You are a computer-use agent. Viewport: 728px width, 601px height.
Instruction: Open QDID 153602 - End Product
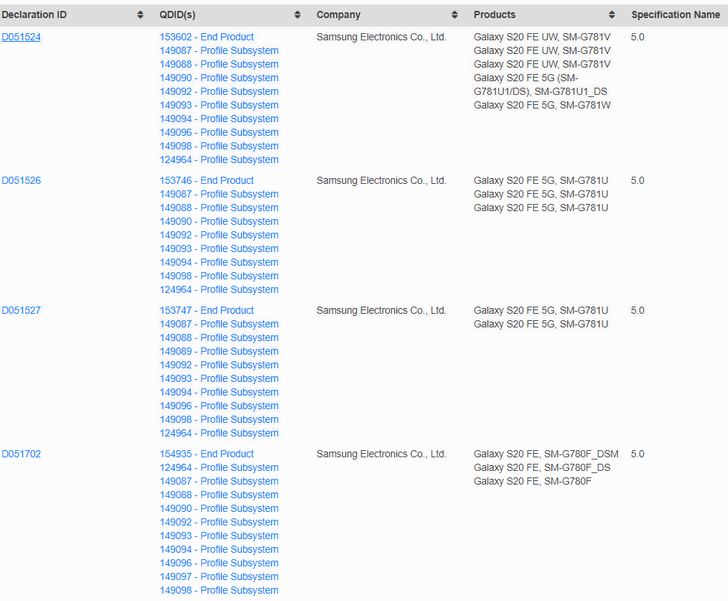click(207, 37)
